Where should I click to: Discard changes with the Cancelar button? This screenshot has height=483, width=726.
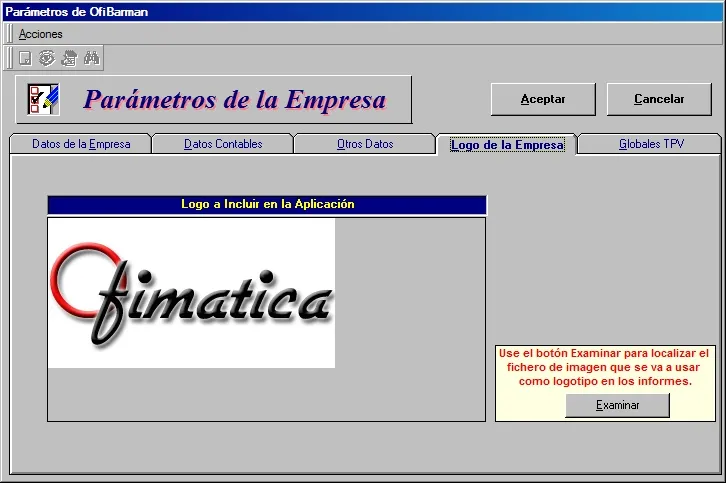pyautogui.click(x=659, y=99)
